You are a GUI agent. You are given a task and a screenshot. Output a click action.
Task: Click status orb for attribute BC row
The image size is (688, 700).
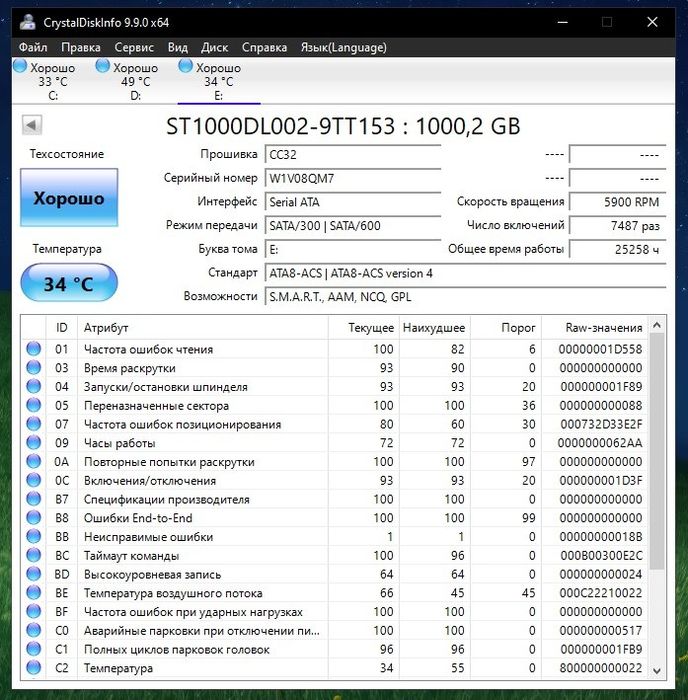coord(33,555)
